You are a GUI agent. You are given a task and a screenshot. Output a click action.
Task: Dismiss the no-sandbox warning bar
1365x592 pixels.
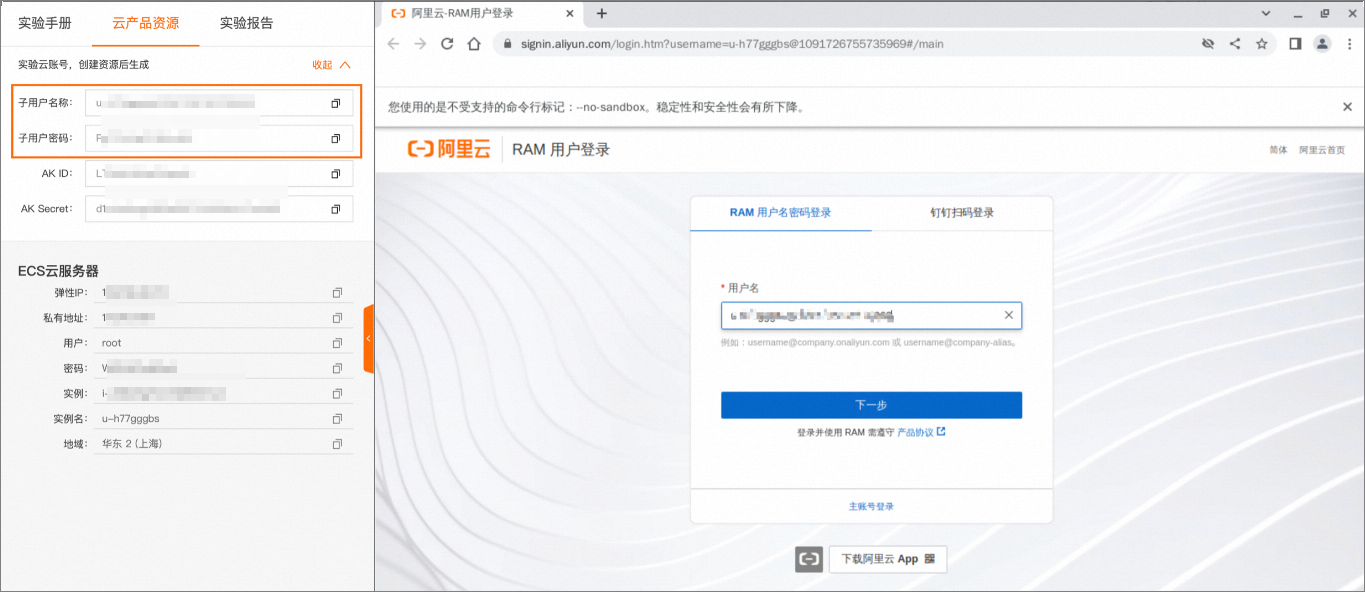pyautogui.click(x=1347, y=107)
